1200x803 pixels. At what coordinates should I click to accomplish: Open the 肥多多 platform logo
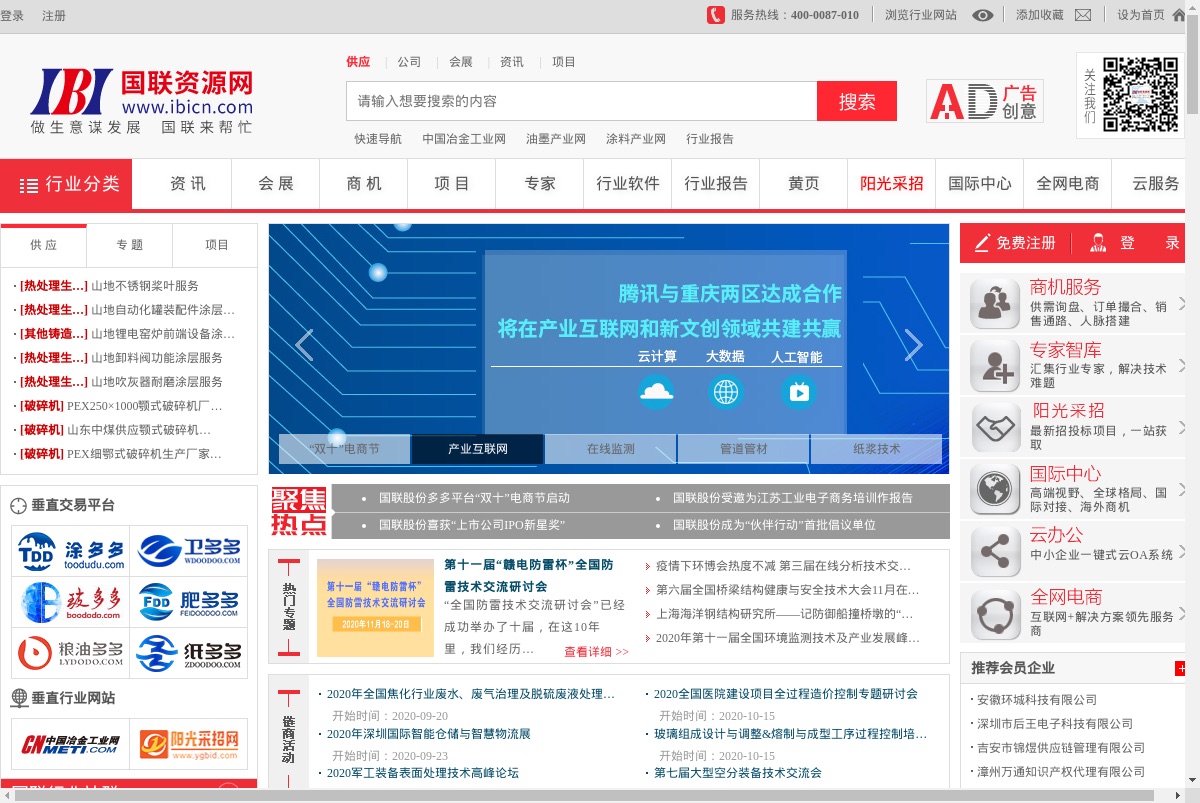189,602
